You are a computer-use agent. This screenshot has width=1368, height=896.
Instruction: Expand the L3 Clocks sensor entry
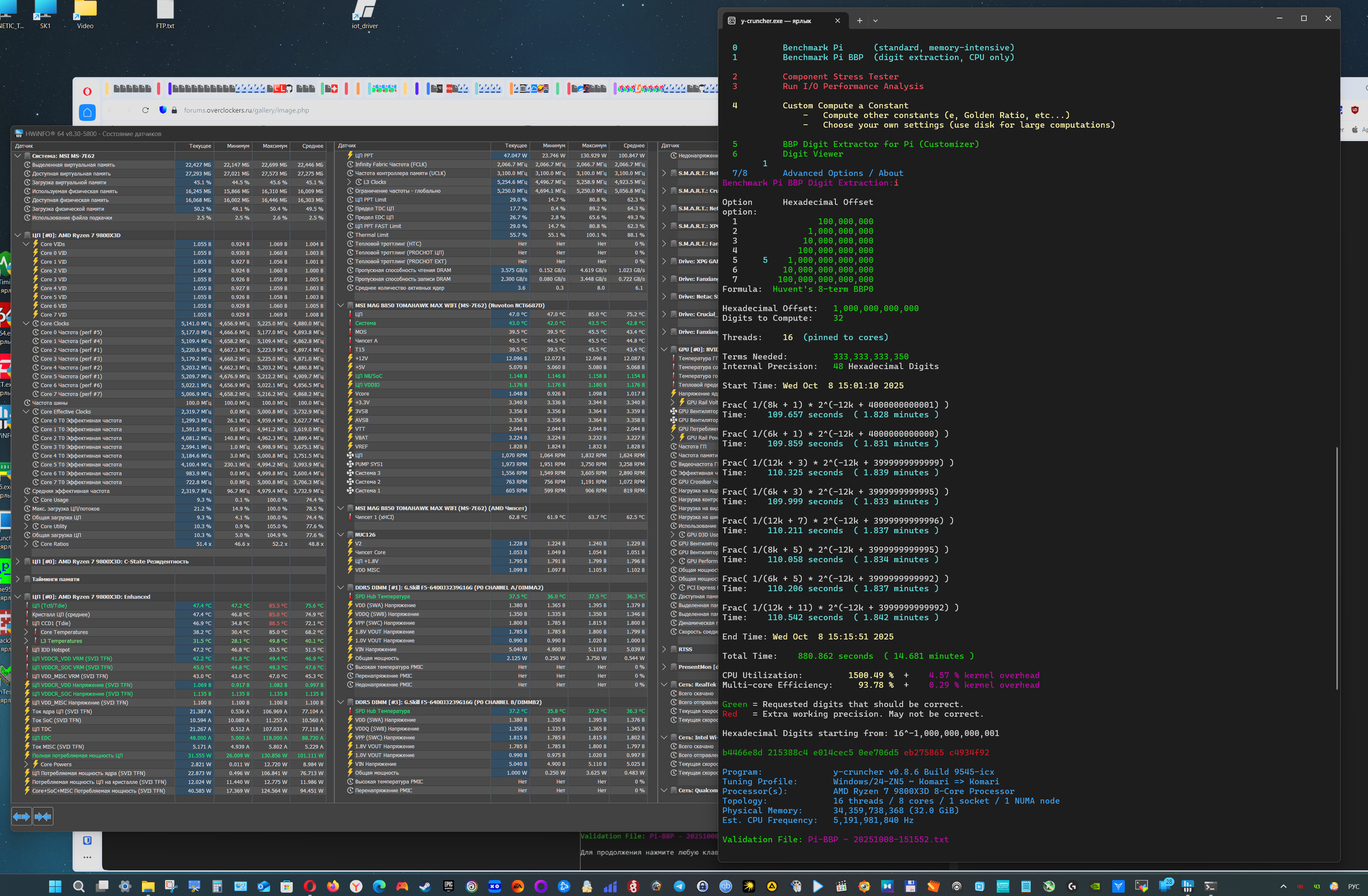(x=349, y=182)
